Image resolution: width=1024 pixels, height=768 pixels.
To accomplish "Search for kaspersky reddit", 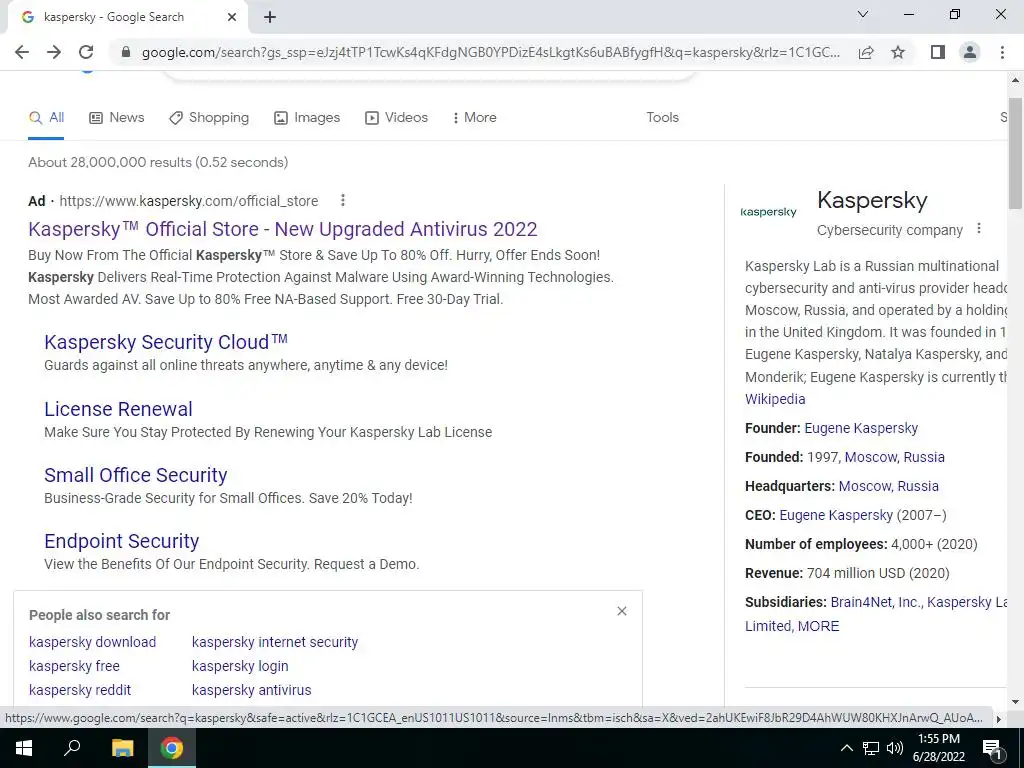I will tap(80, 690).
